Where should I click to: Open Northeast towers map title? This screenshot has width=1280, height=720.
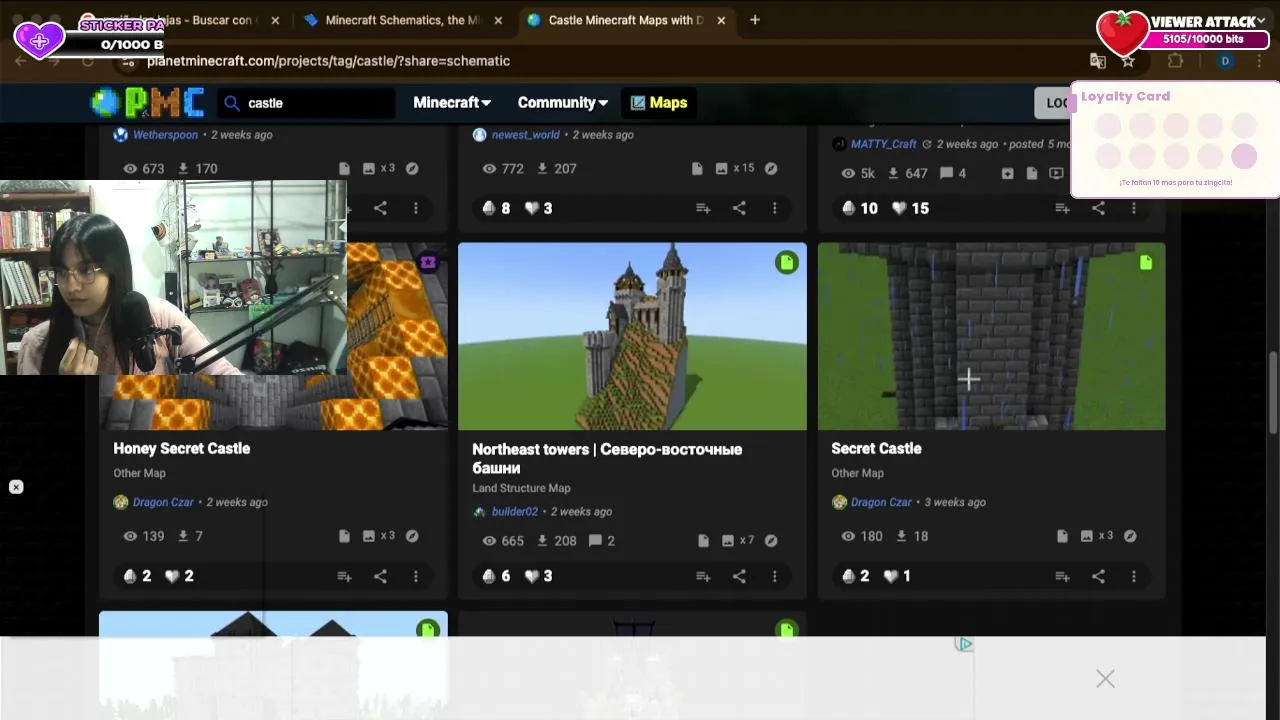pyautogui.click(x=607, y=458)
